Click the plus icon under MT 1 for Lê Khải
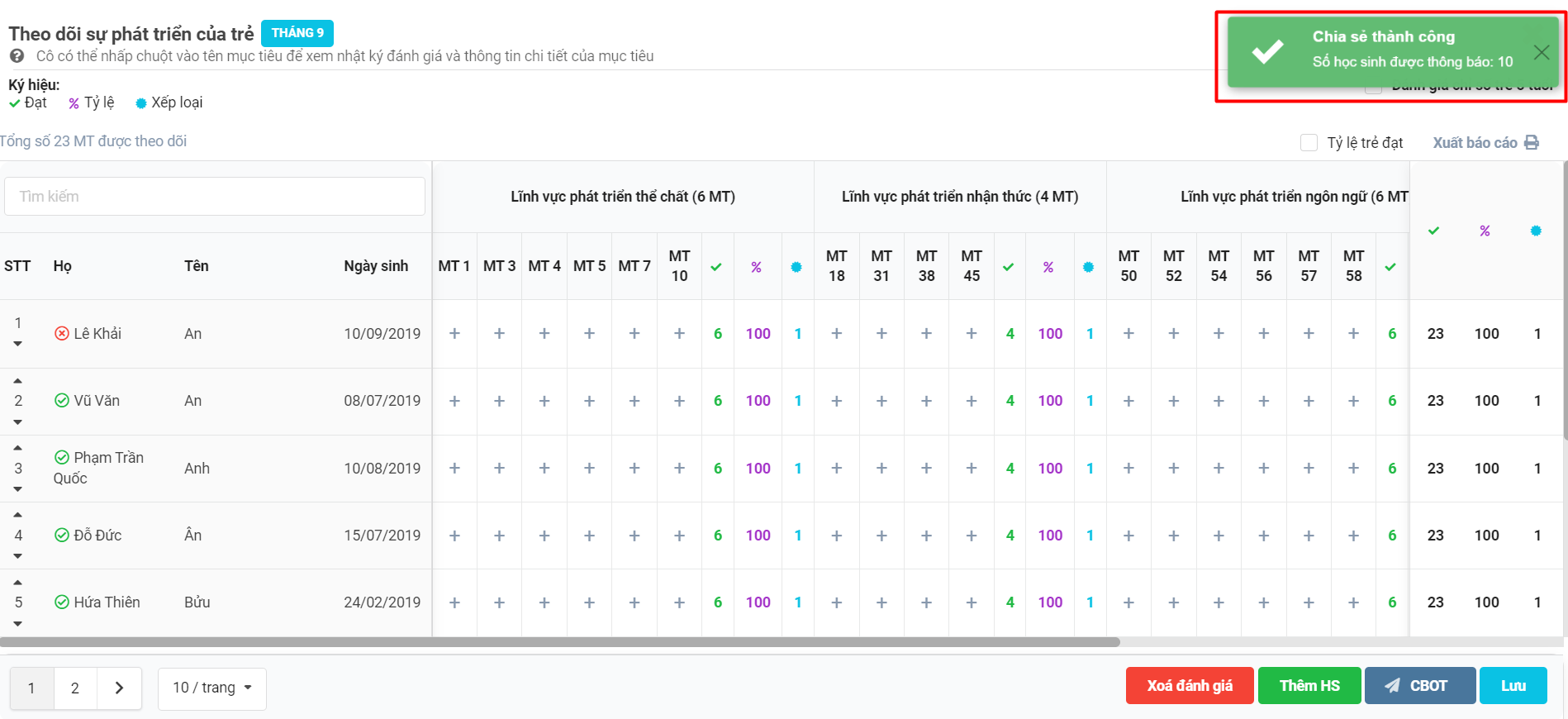Image resolution: width=1568 pixels, height=719 pixels. (454, 334)
